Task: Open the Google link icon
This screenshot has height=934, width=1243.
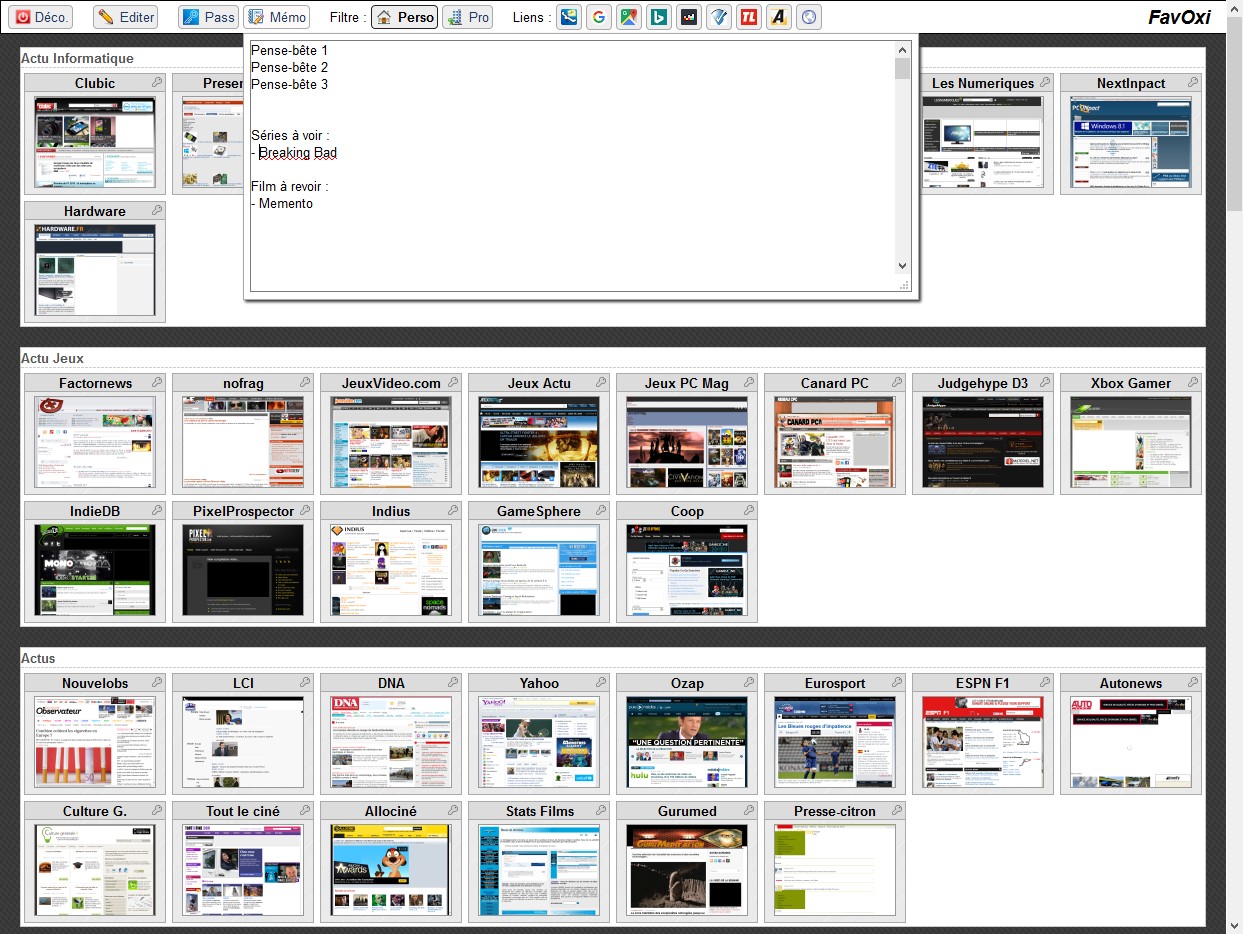Action: (599, 17)
